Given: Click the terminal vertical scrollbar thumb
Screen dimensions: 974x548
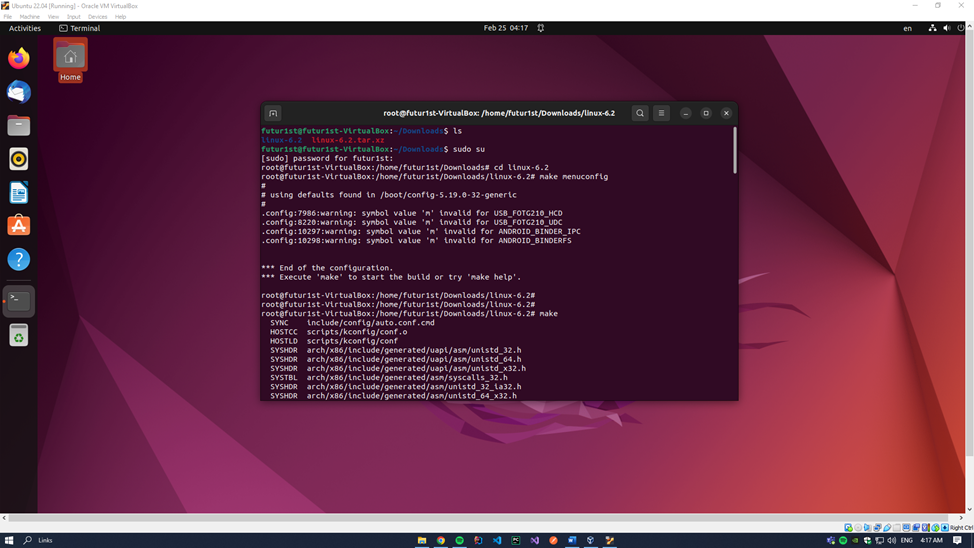Looking at the screenshot, I should [735, 150].
